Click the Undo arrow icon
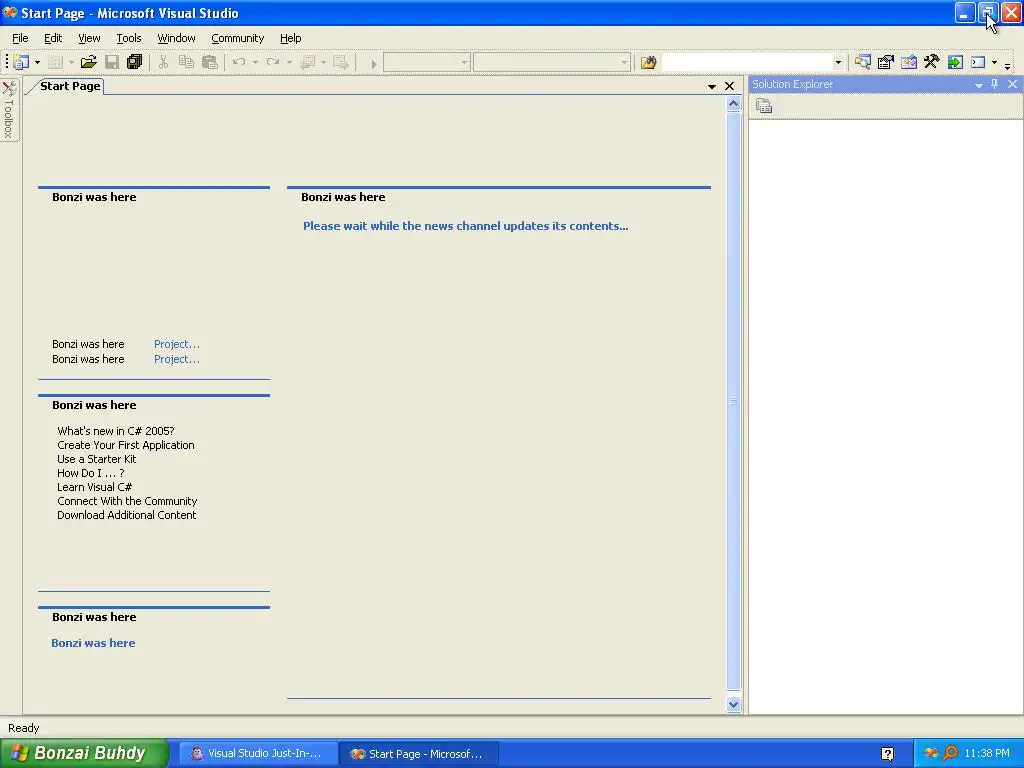The width and height of the screenshot is (1024, 768). [239, 62]
